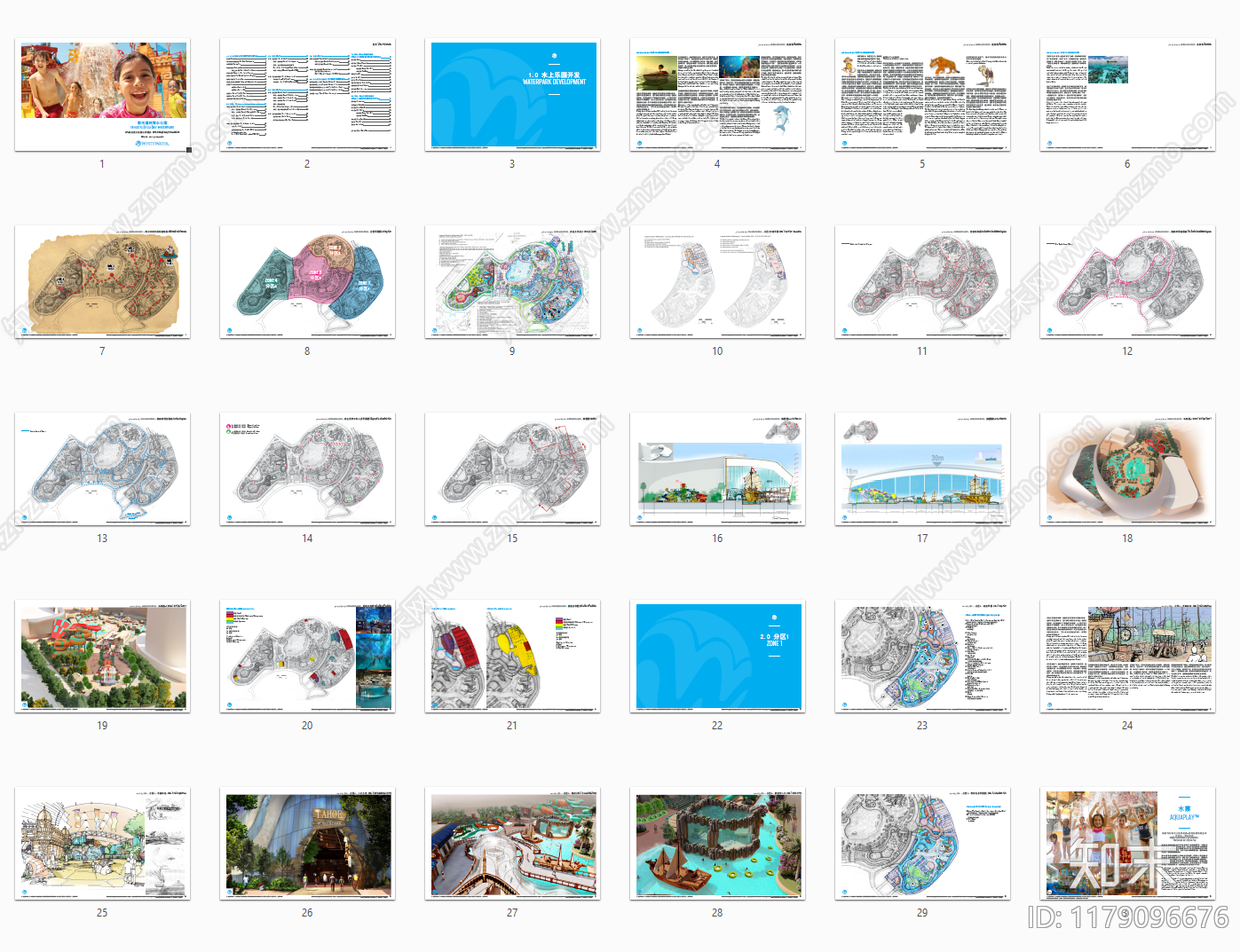Click page number label 24
This screenshot has width=1240, height=952.
coord(1127,726)
